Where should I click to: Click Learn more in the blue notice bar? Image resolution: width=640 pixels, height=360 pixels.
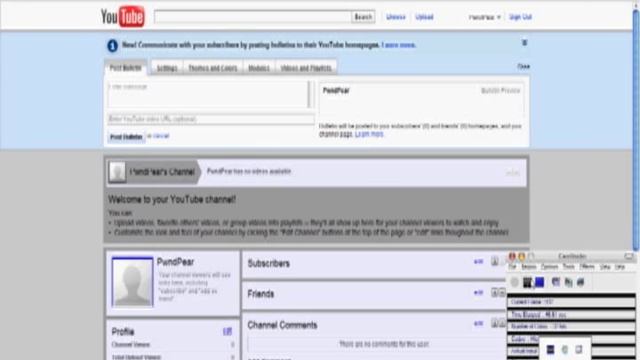[399, 45]
